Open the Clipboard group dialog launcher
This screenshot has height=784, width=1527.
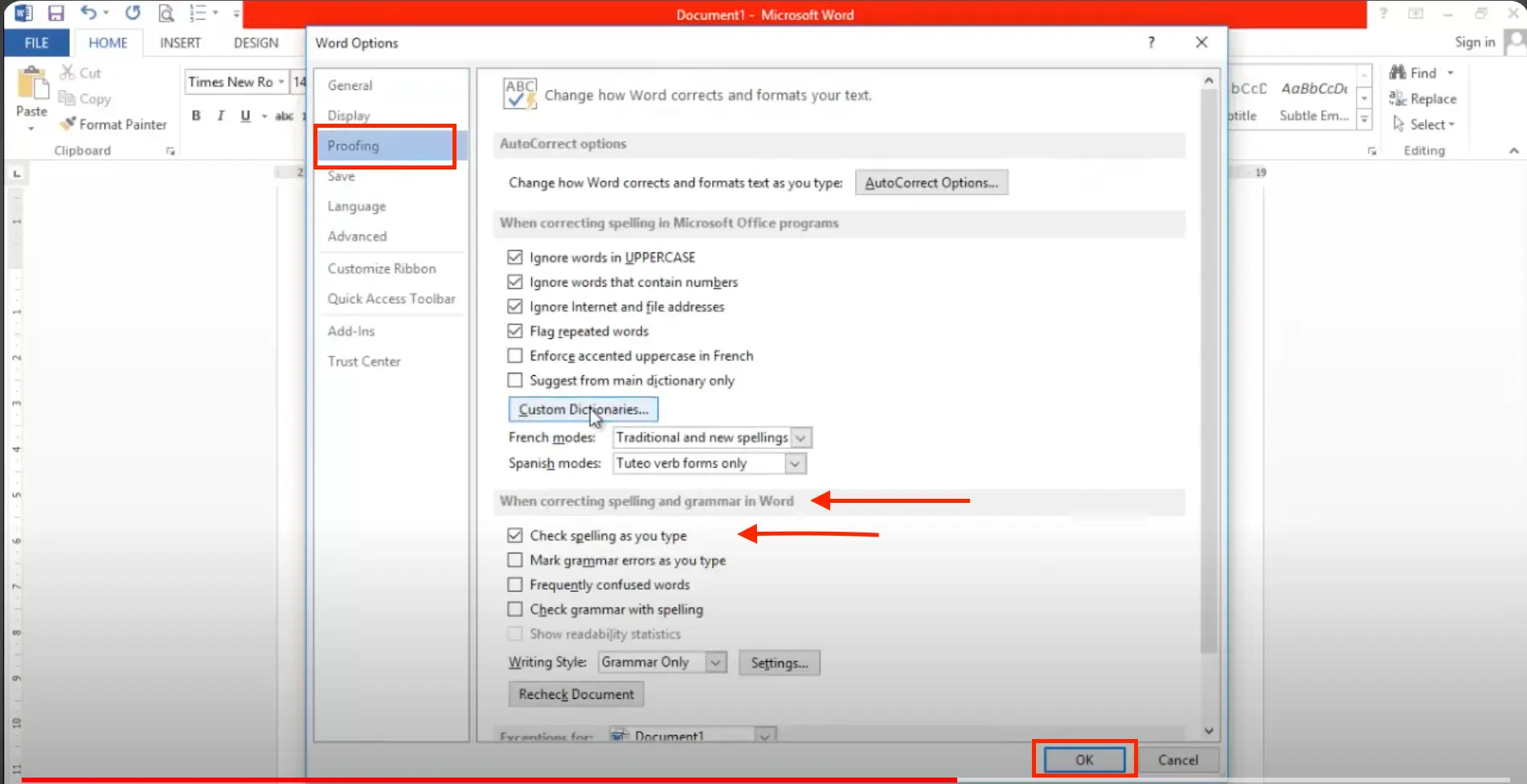tap(170, 151)
